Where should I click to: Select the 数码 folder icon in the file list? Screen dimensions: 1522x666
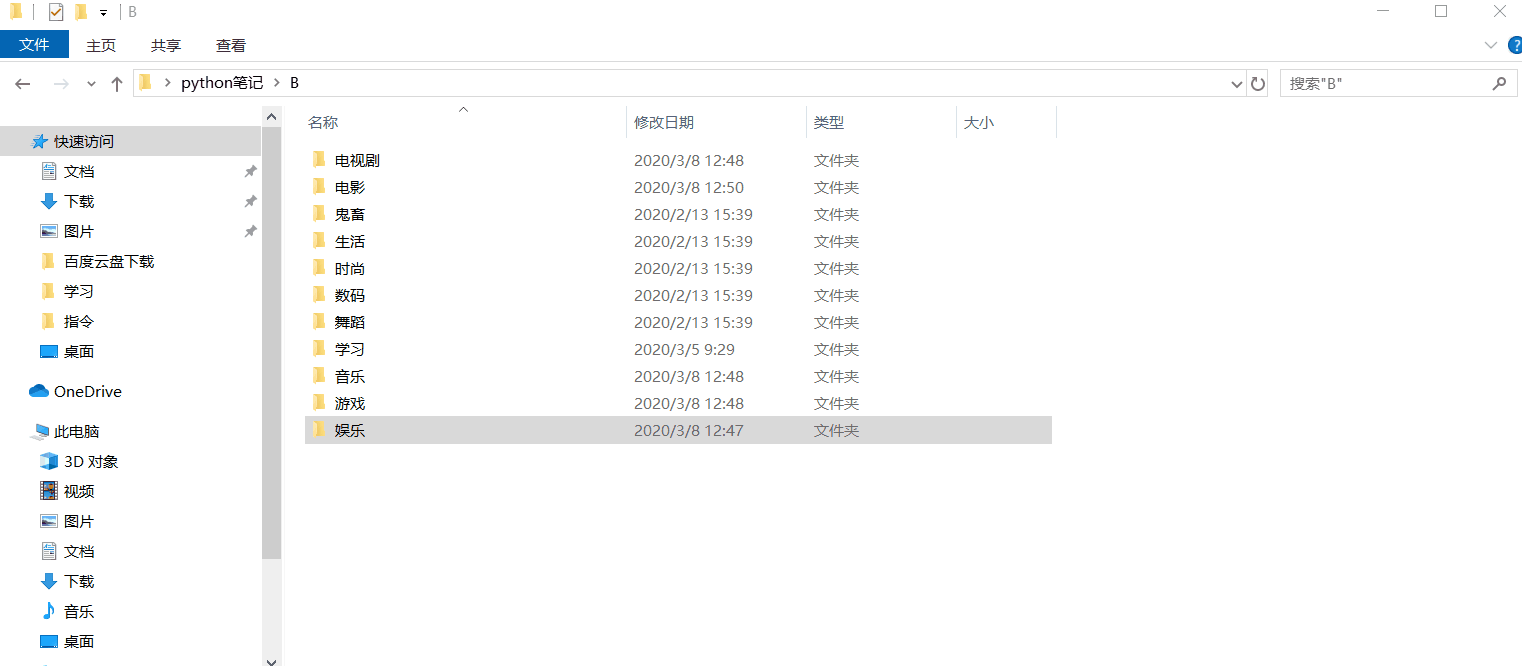click(319, 294)
